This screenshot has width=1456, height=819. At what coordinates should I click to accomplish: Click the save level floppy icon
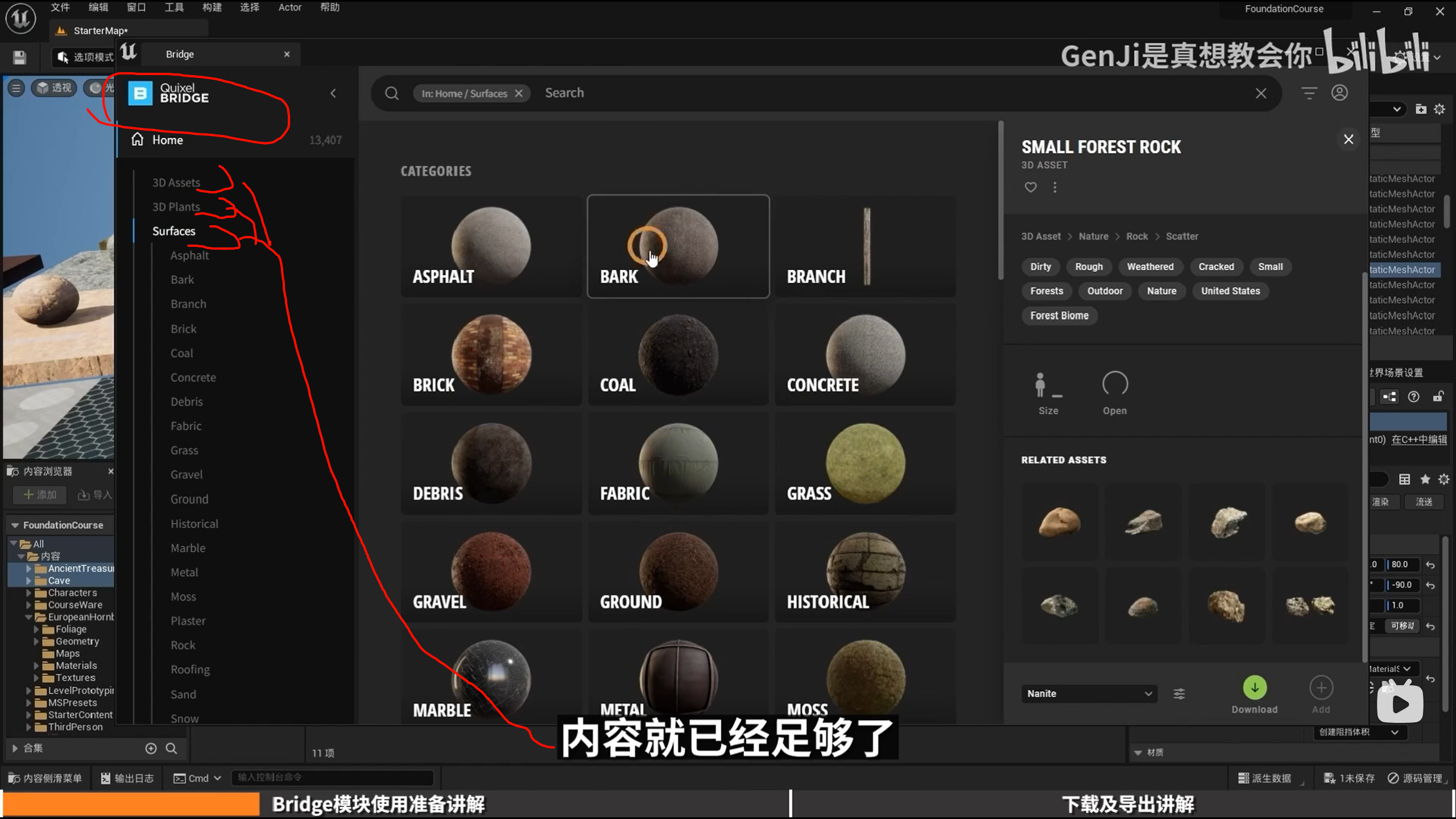(19, 57)
